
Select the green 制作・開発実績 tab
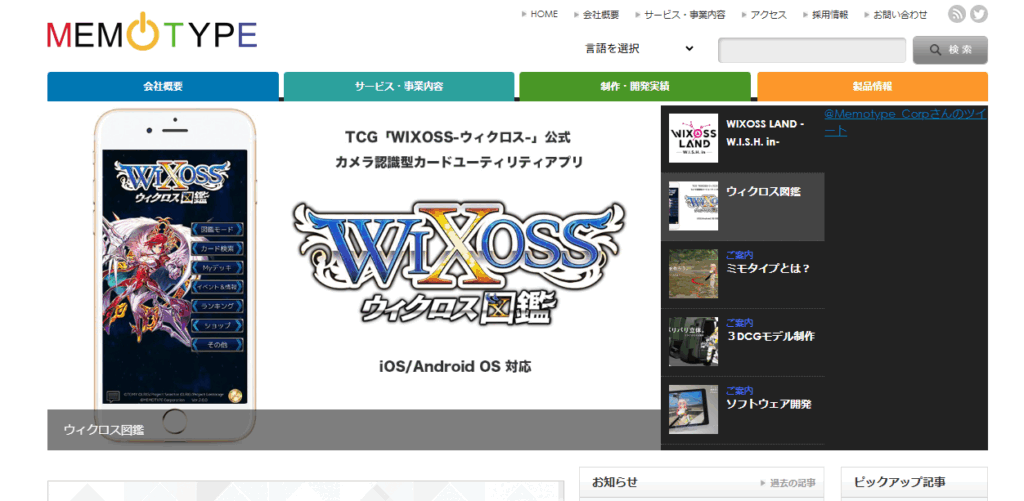coord(635,86)
